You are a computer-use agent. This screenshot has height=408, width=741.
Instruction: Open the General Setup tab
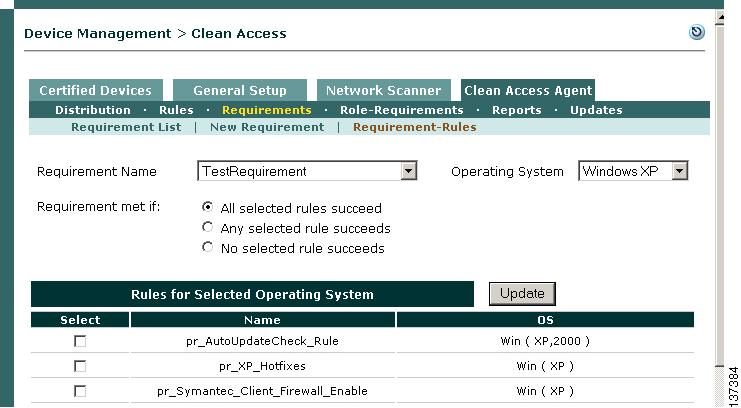tap(240, 90)
